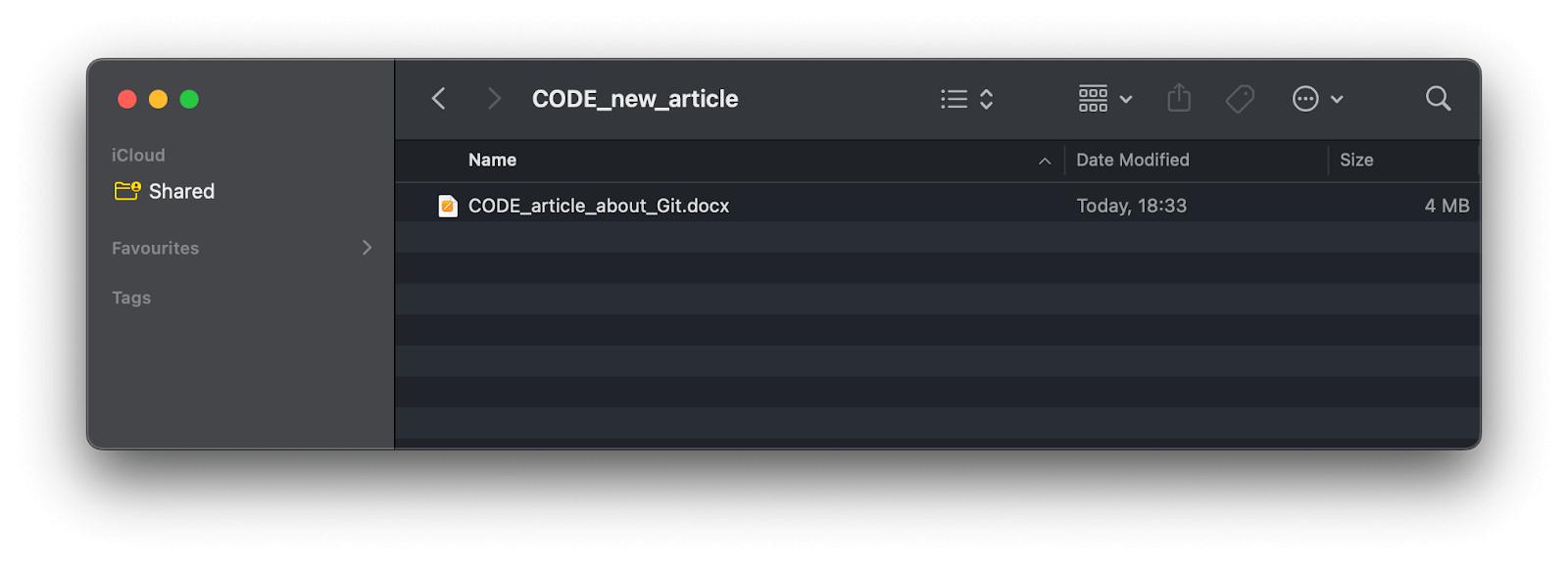This screenshot has height=564, width=1568.
Task: Click the tag icon to edit tags
Action: (x=1240, y=99)
